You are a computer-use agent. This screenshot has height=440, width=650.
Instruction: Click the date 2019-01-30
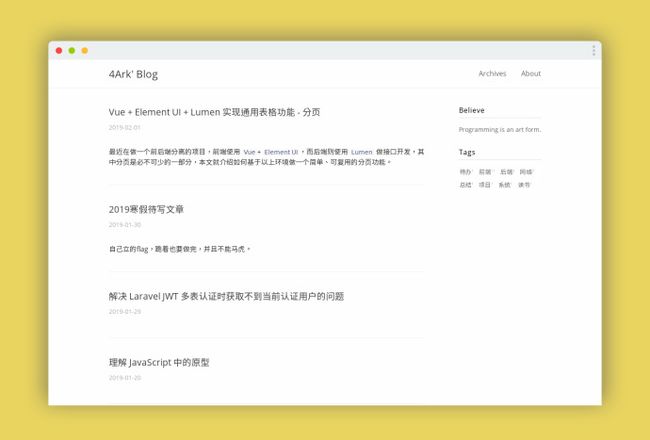(125, 225)
